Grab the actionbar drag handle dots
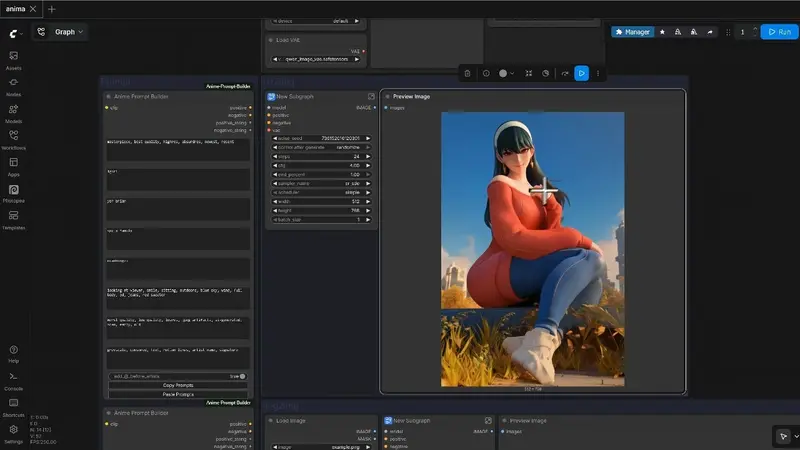 coord(728,32)
